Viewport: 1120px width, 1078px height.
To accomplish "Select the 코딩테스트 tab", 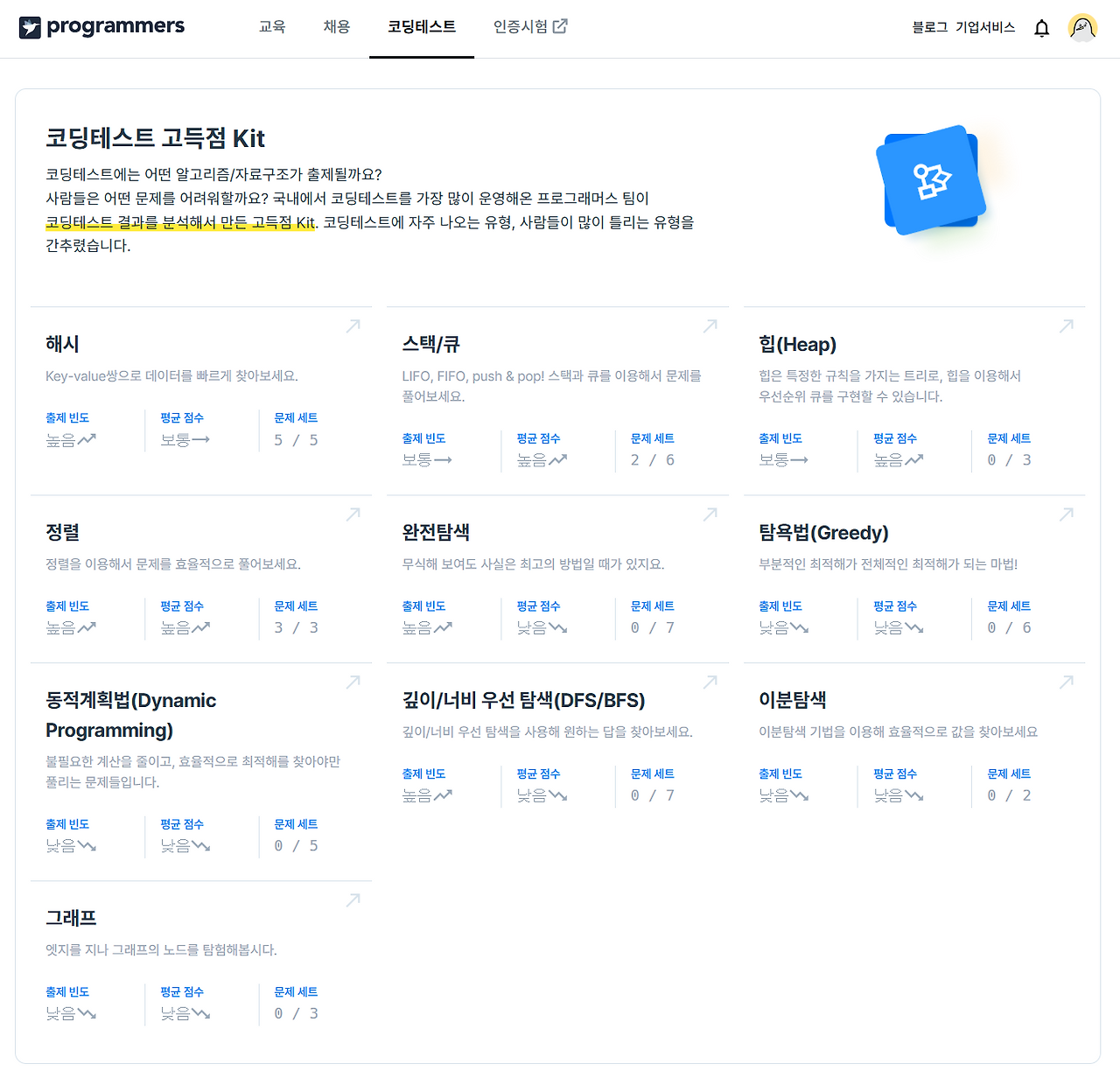I will (x=422, y=27).
